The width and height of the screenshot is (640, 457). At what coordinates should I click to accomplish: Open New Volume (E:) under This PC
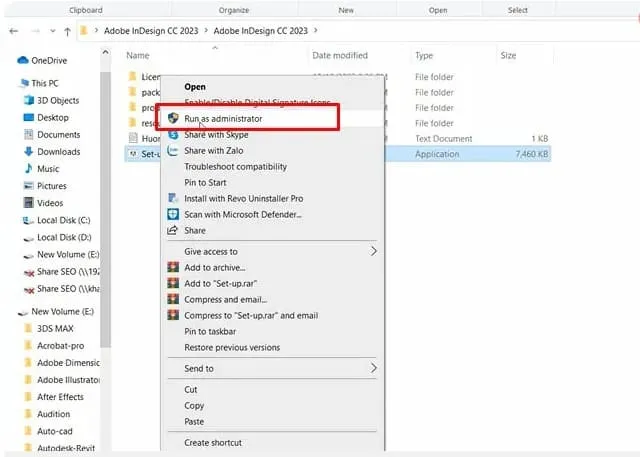[x=68, y=255]
